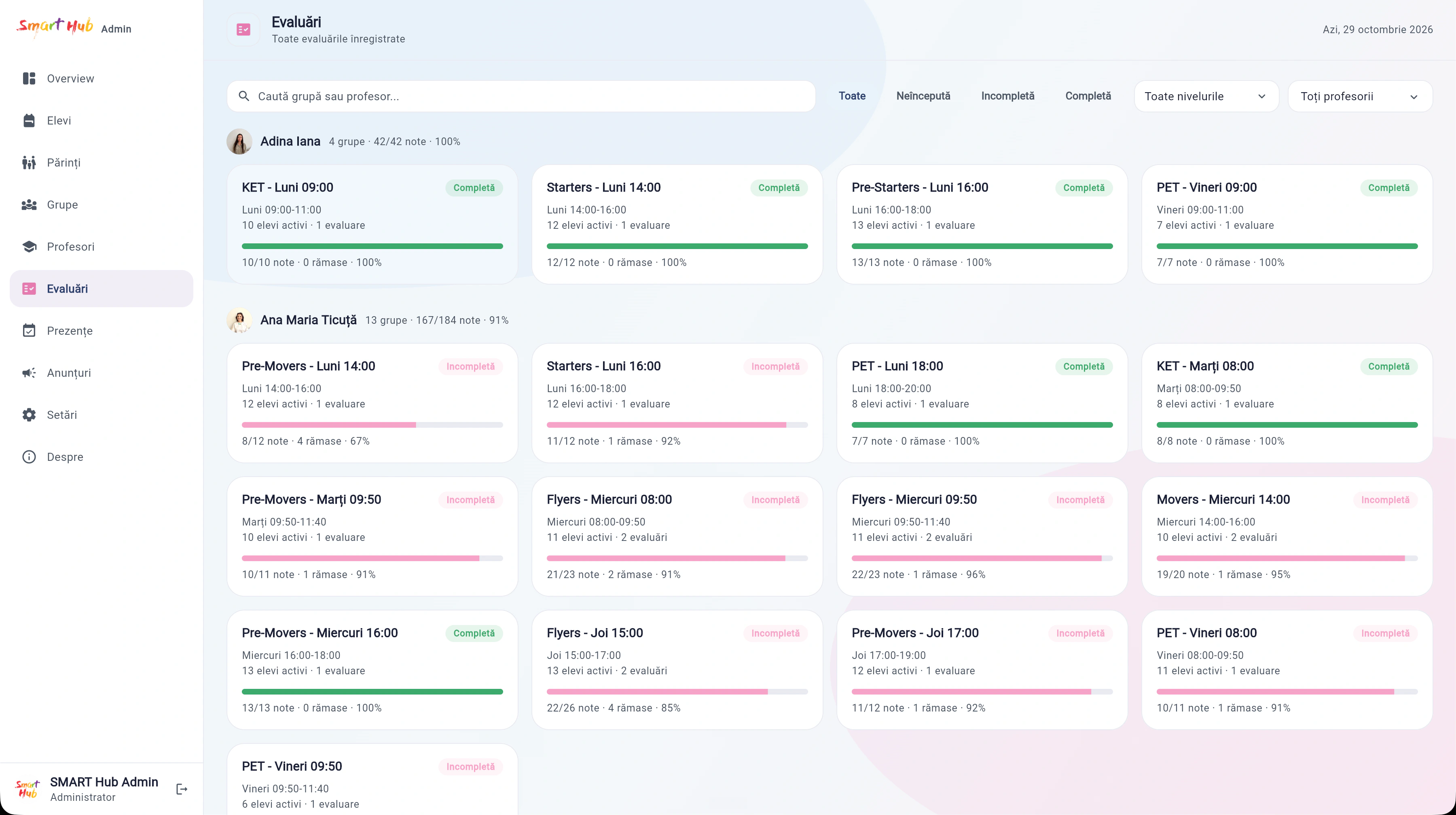Click the Pre-Movers - Miercuri 16:00 title

coord(320,633)
